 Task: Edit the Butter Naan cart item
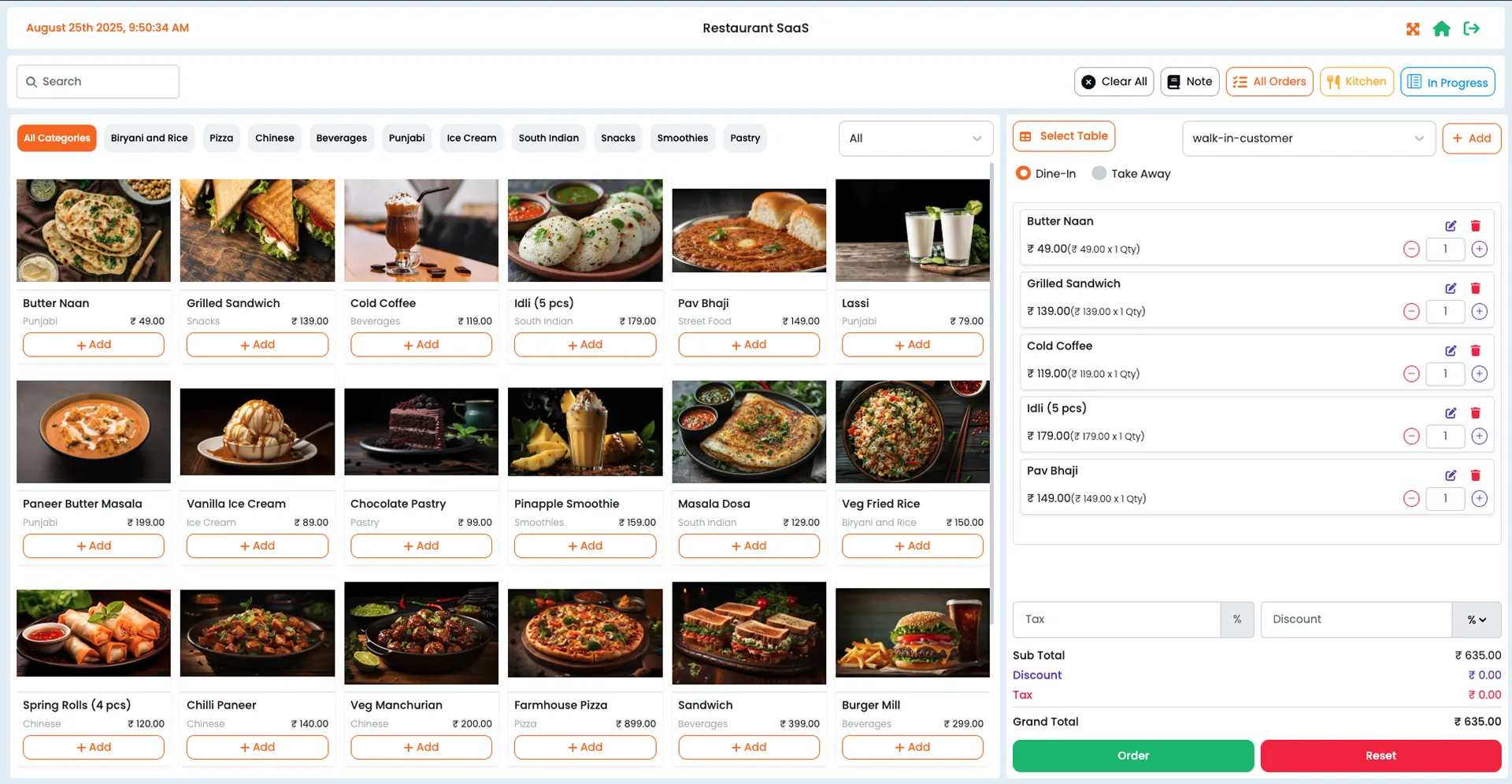[x=1451, y=226]
